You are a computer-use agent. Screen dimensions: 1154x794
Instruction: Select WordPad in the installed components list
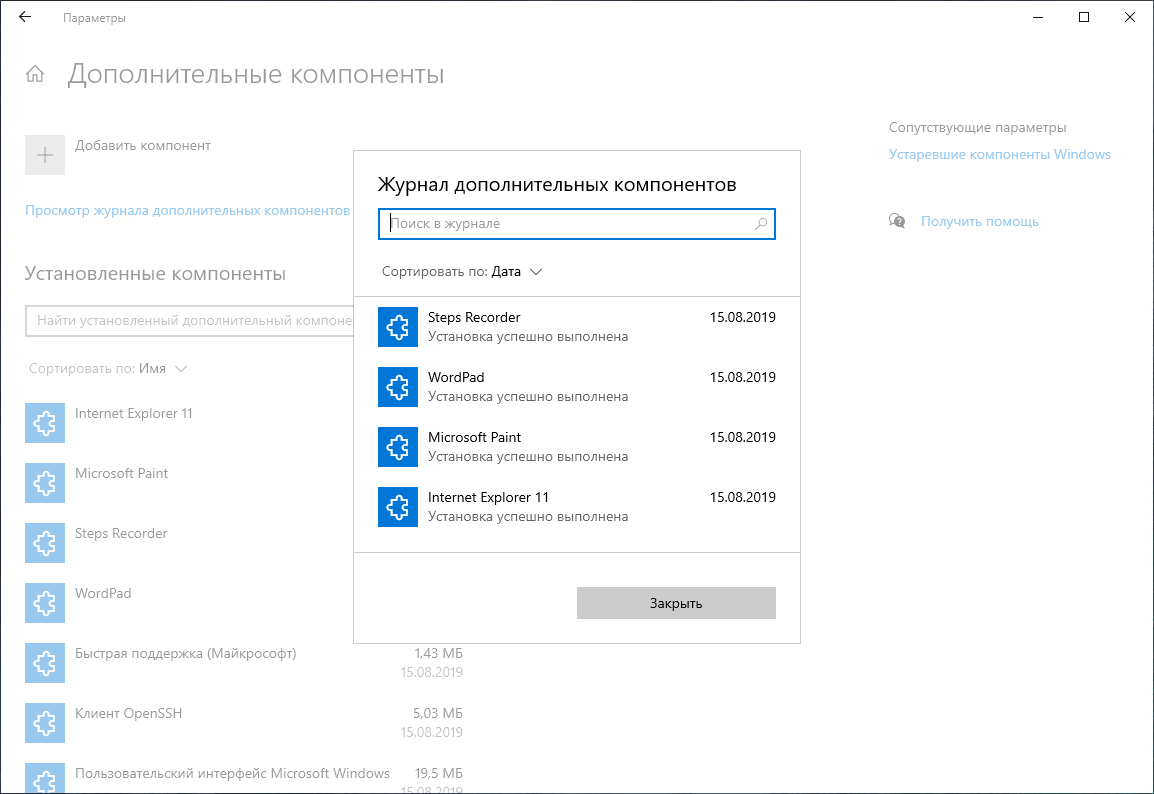tap(103, 594)
